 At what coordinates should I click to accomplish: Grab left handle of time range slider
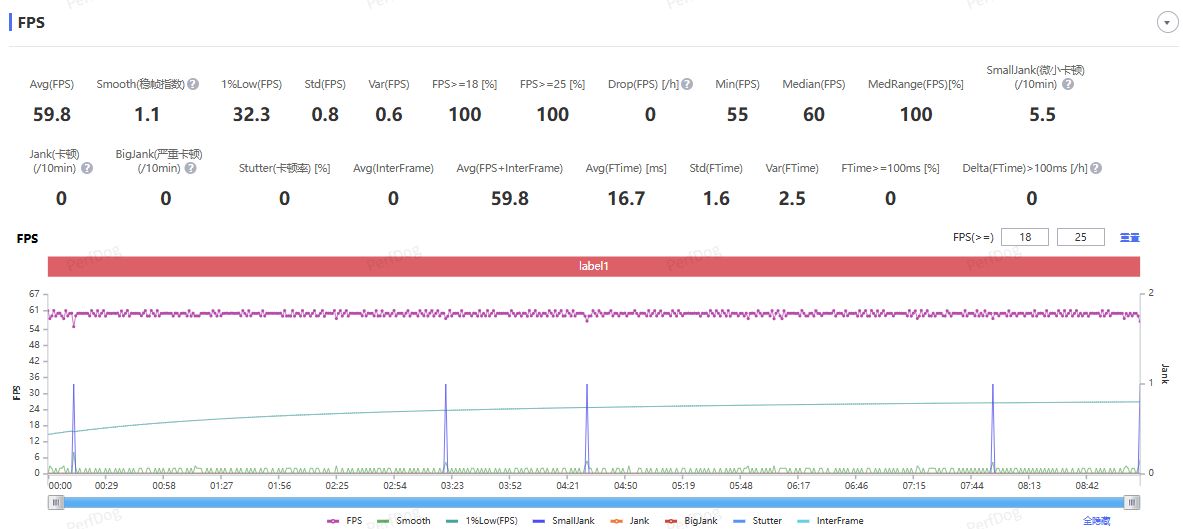(x=57, y=503)
